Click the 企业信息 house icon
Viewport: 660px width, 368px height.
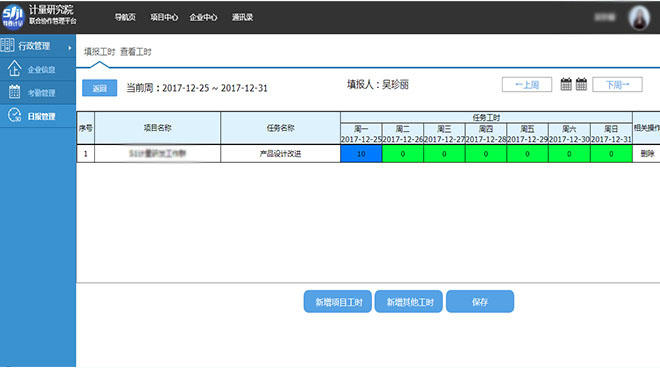click(x=14, y=69)
